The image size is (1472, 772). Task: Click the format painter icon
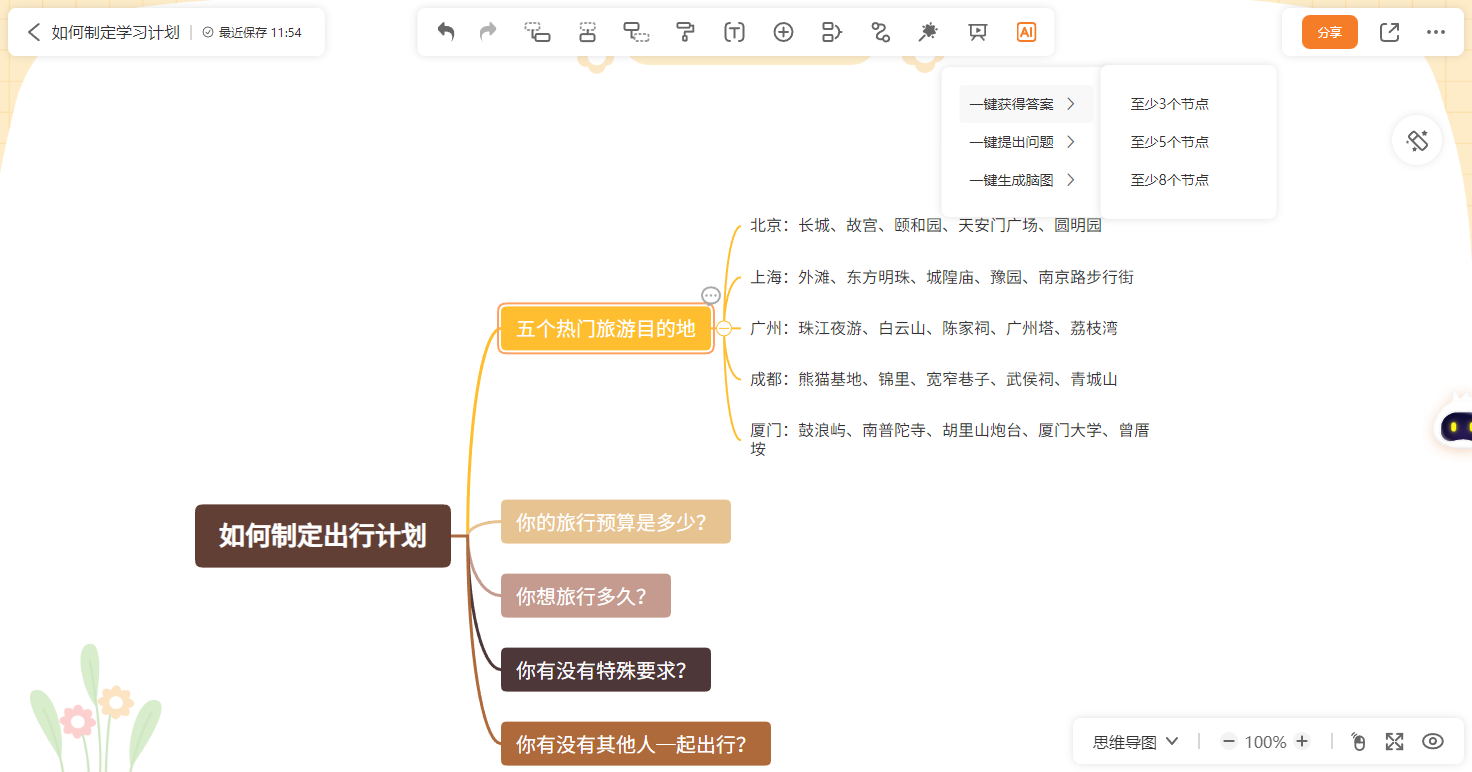[x=685, y=32]
